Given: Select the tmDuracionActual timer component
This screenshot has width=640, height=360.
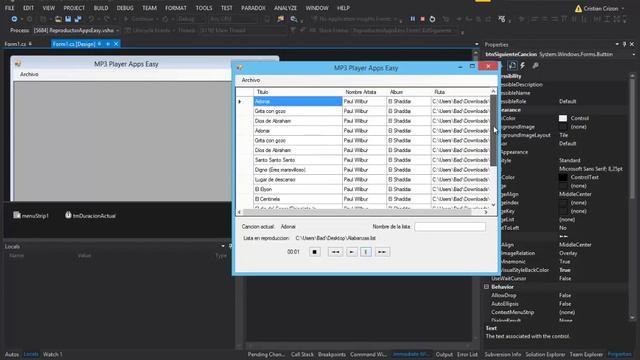Looking at the screenshot, I should click(x=90, y=216).
